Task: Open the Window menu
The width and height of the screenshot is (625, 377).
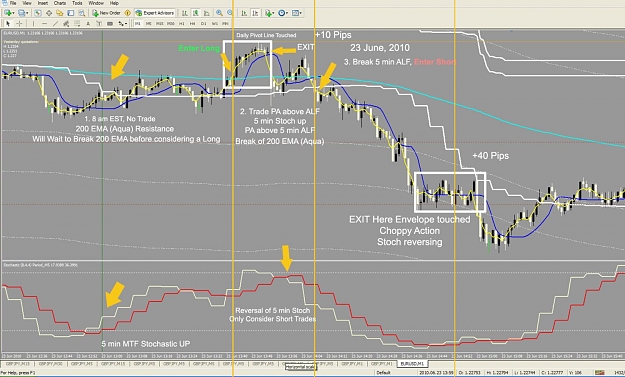Action: (x=96, y=3)
